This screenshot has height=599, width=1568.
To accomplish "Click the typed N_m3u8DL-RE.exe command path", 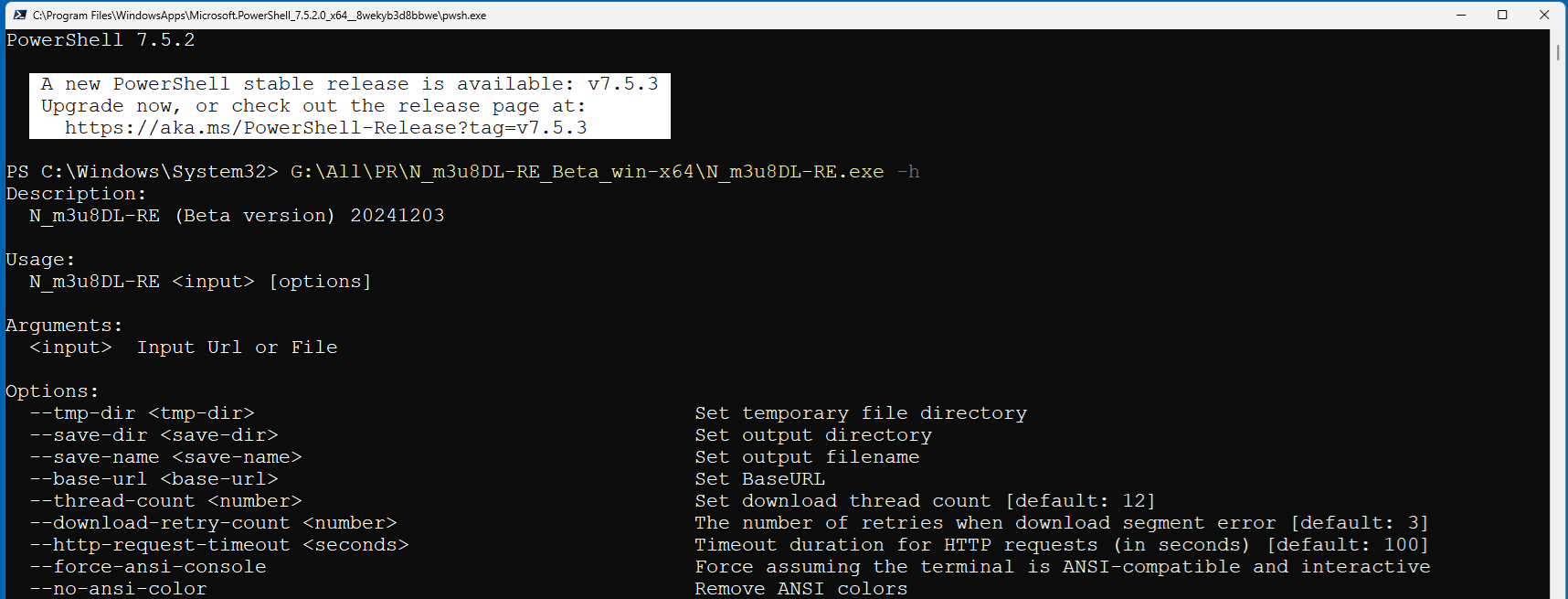I will tap(587, 172).
